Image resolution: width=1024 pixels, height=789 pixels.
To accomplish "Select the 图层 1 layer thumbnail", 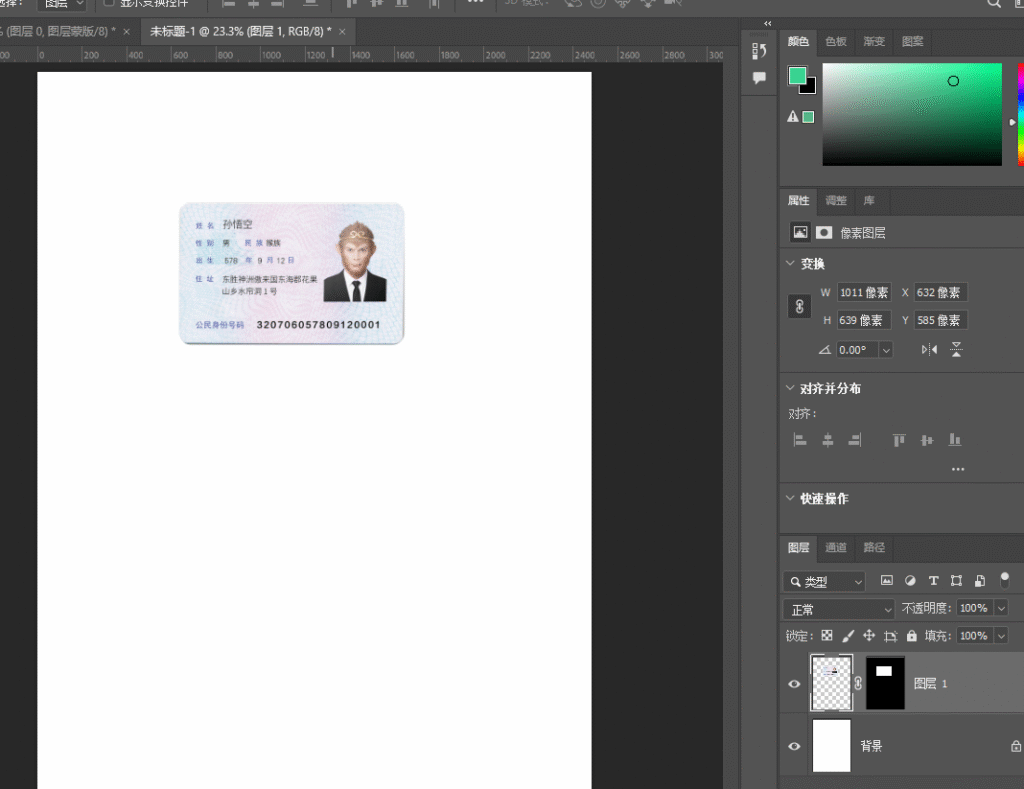I will click(831, 683).
